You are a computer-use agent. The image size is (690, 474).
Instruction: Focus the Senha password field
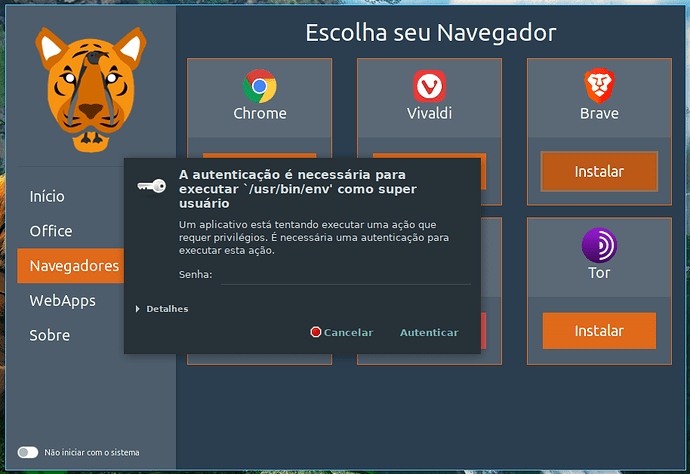[345, 275]
